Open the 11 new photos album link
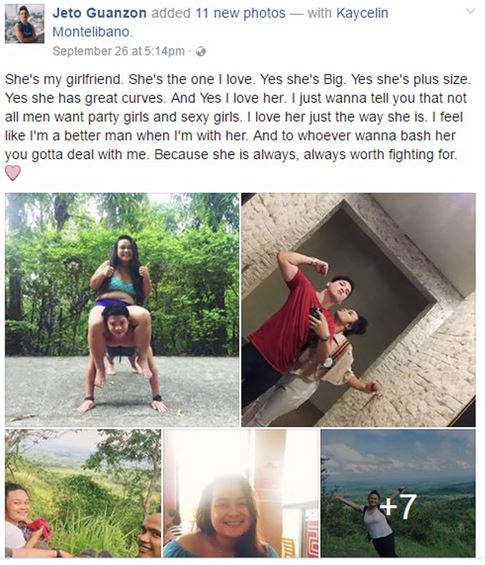Image resolution: width=485 pixels, height=565 pixels. point(240,13)
